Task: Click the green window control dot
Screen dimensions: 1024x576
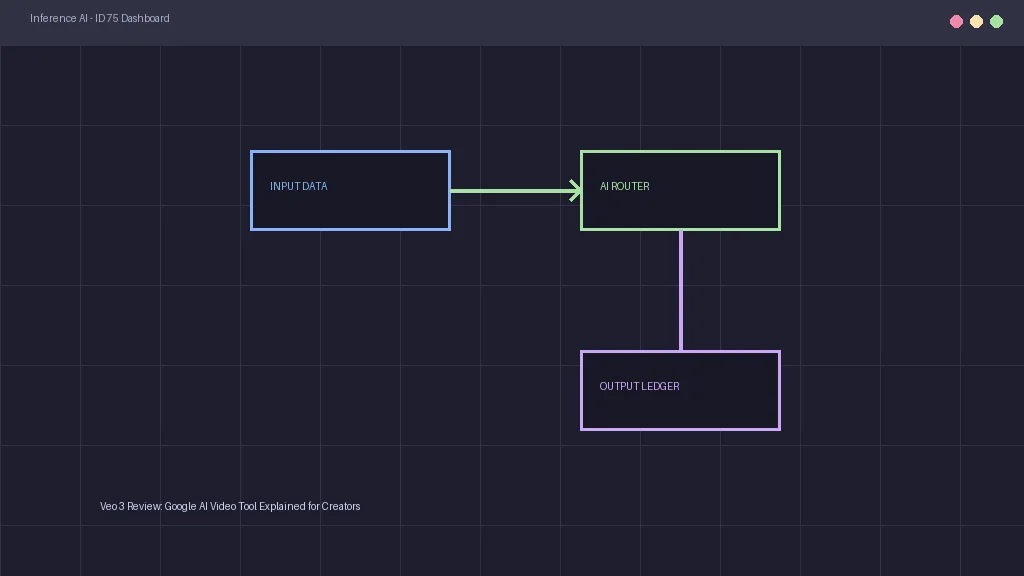Action: (997, 22)
